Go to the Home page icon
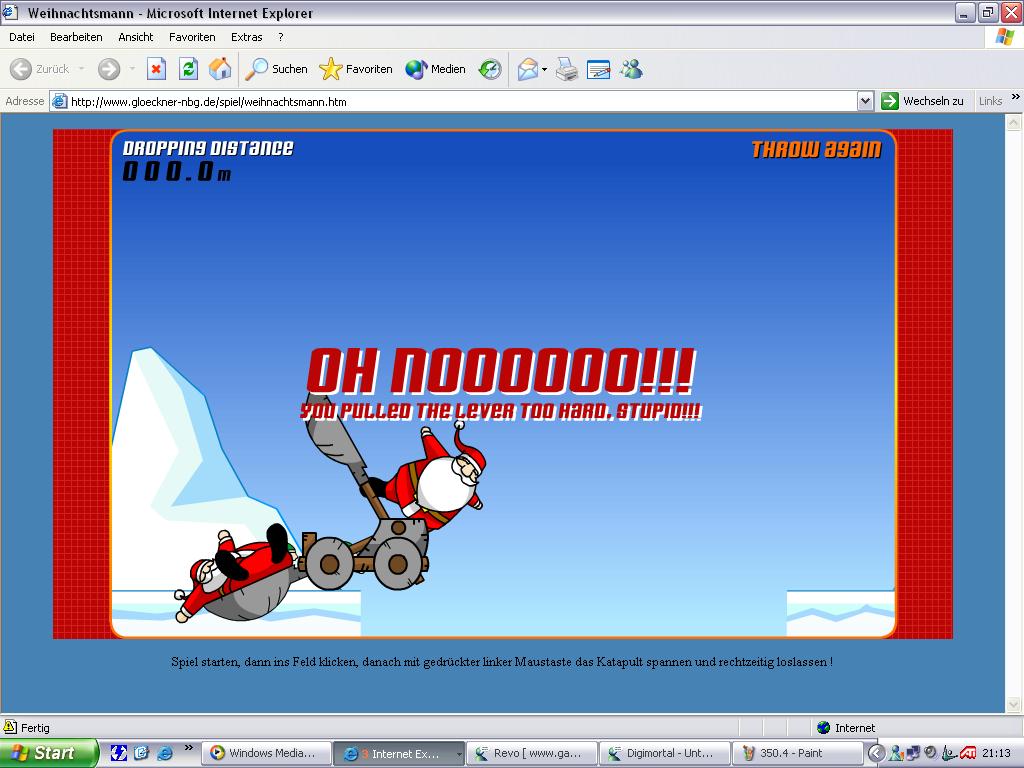This screenshot has width=1024, height=768. (220, 69)
